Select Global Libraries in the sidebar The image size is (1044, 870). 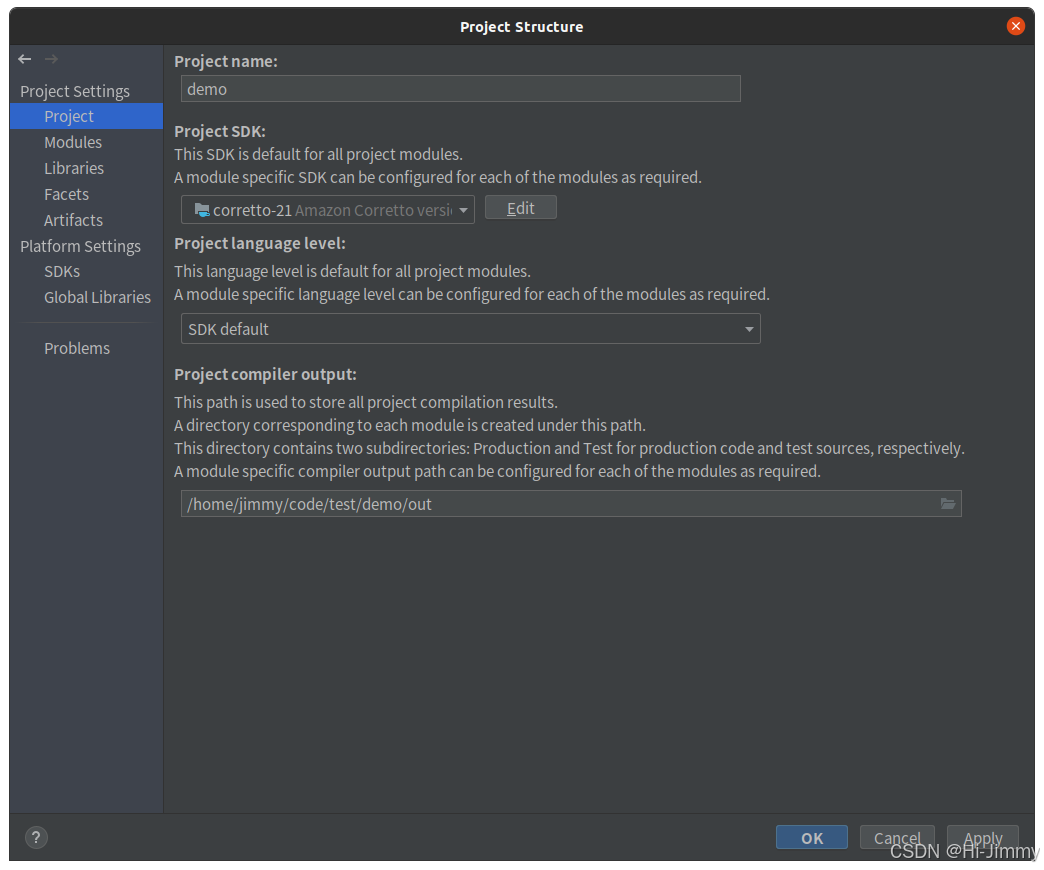(x=97, y=297)
